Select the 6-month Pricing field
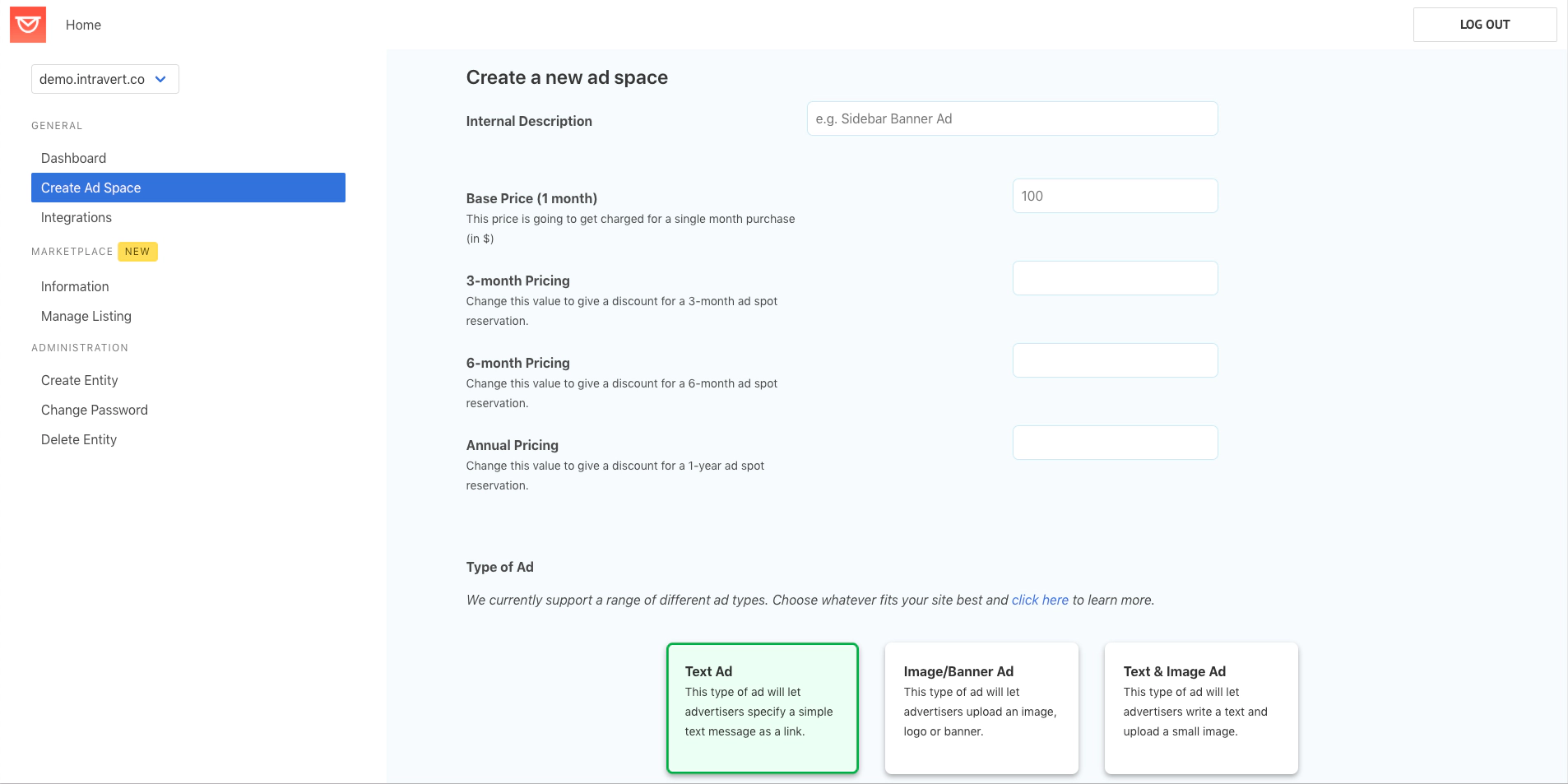 tap(1114, 360)
